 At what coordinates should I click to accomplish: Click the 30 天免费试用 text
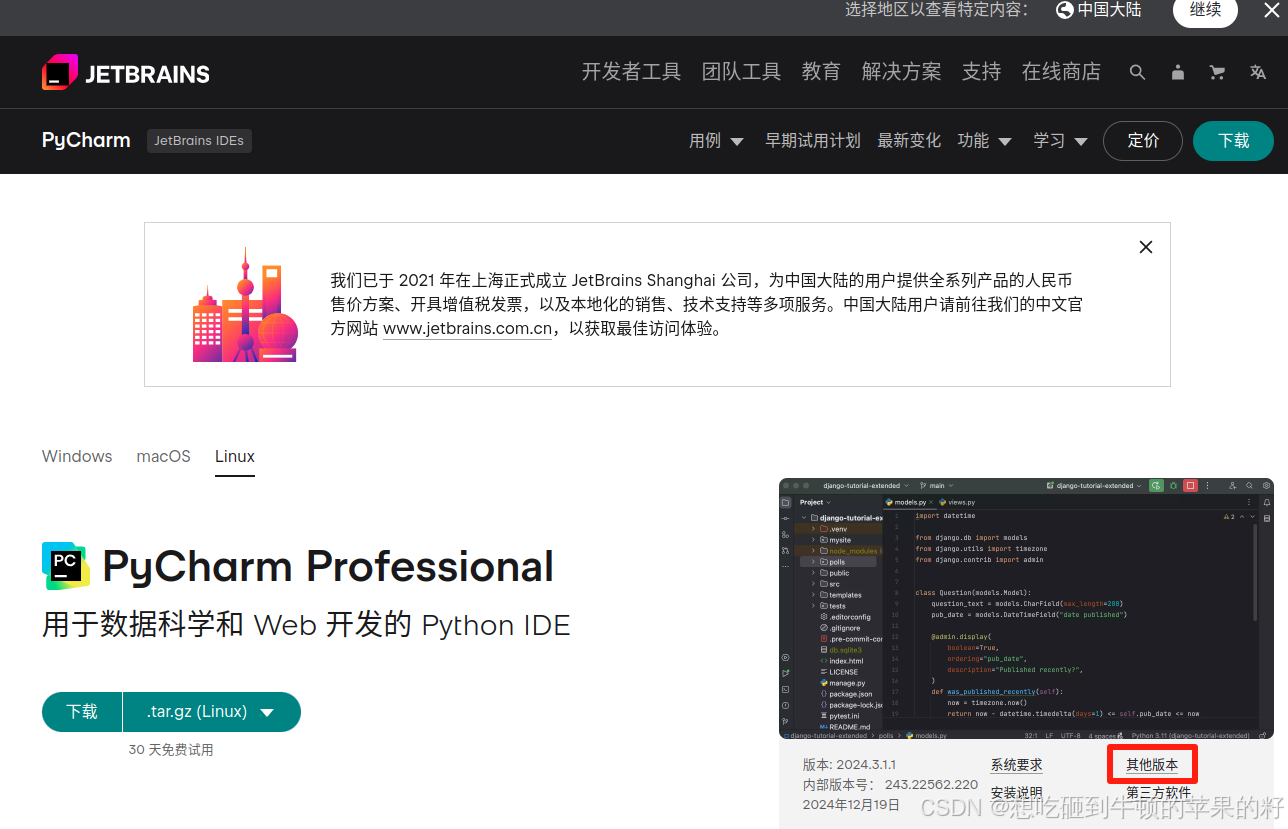[x=171, y=749]
